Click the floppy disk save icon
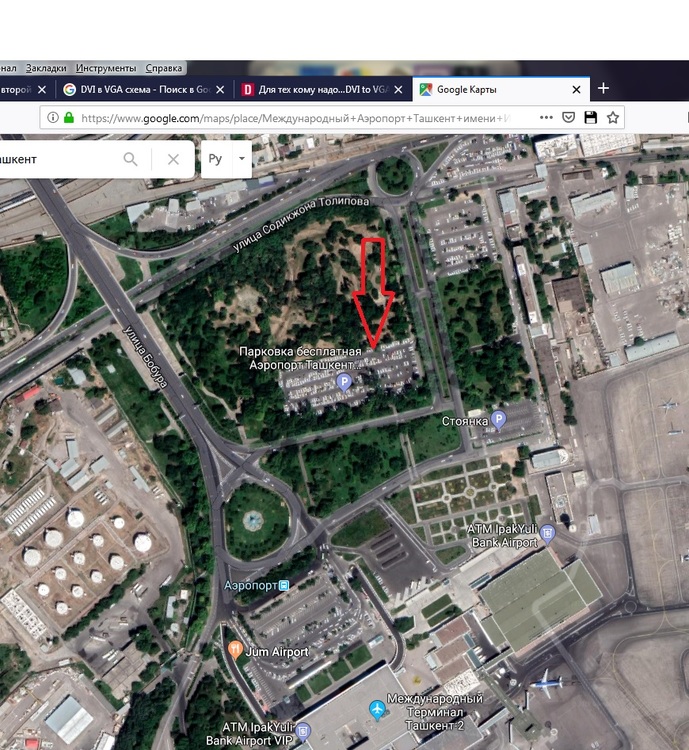The width and height of the screenshot is (689, 750). [x=590, y=118]
